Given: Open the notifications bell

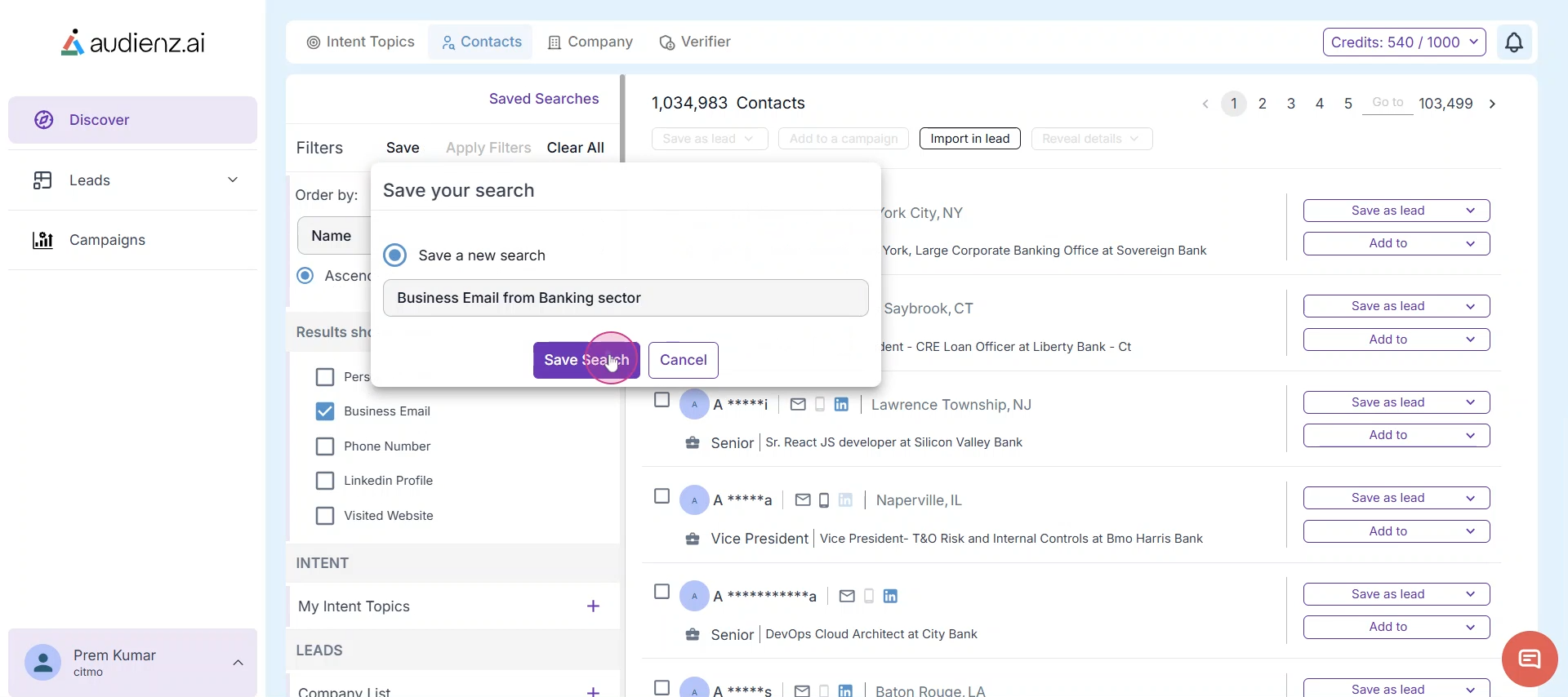Looking at the screenshot, I should tap(1513, 42).
